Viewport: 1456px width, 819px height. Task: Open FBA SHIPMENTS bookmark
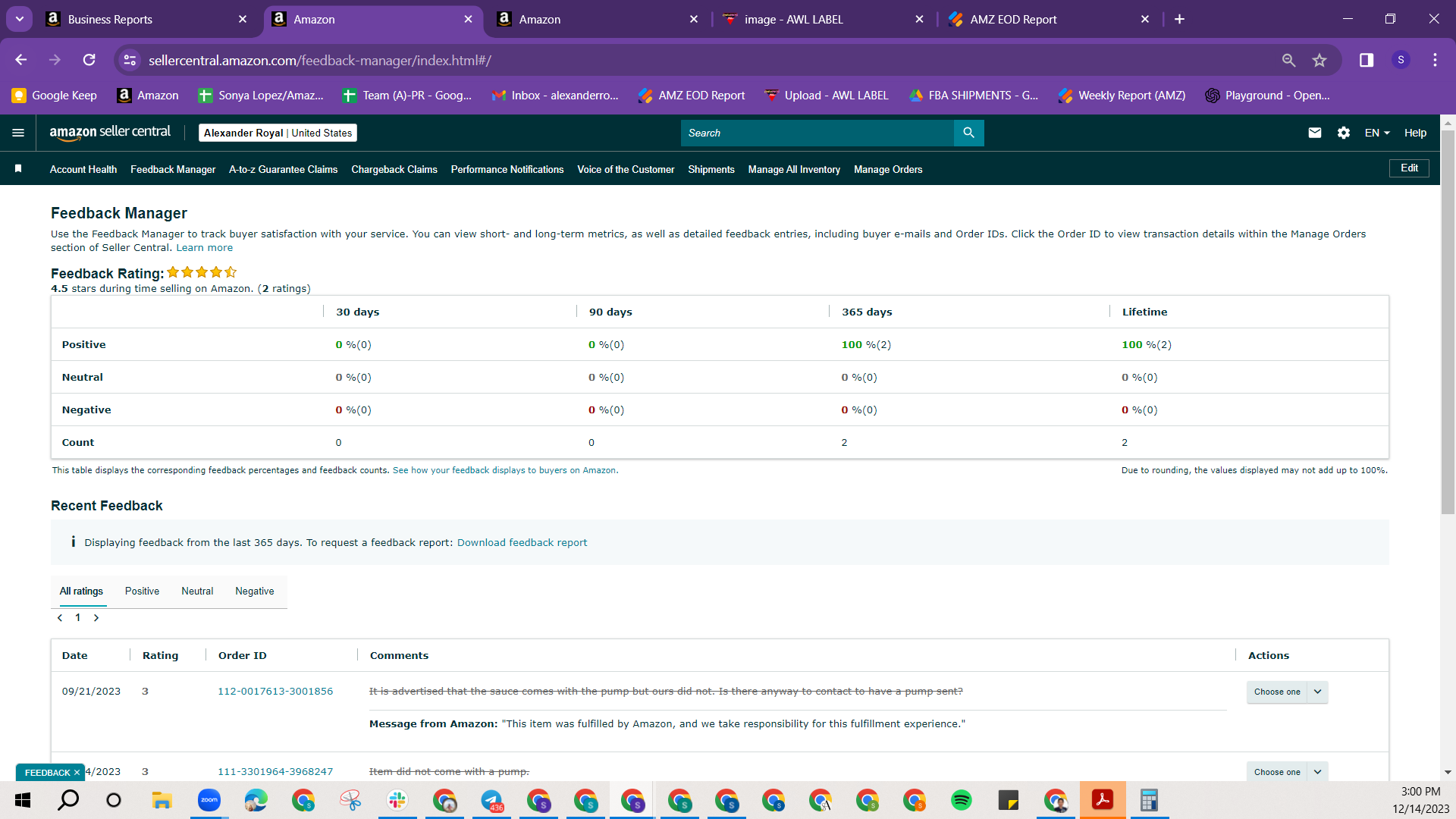click(974, 95)
